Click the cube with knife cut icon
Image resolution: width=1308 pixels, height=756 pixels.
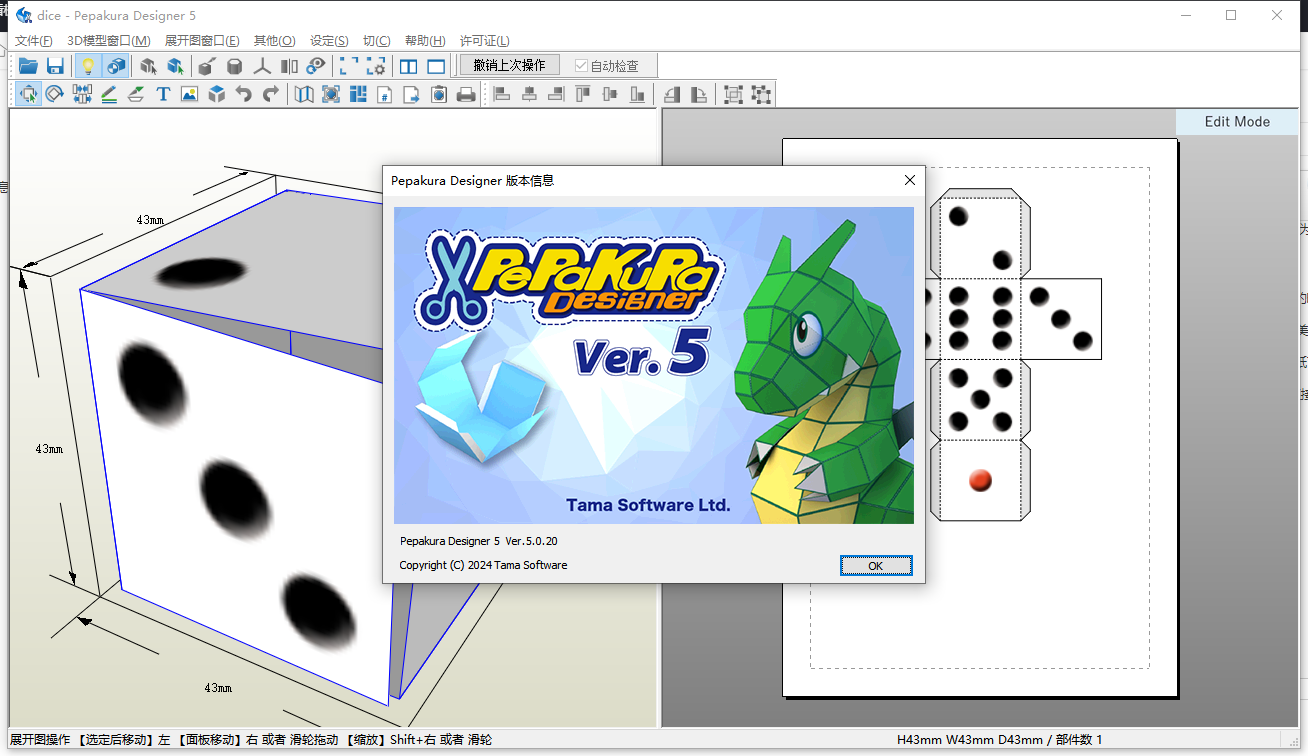coord(207,66)
